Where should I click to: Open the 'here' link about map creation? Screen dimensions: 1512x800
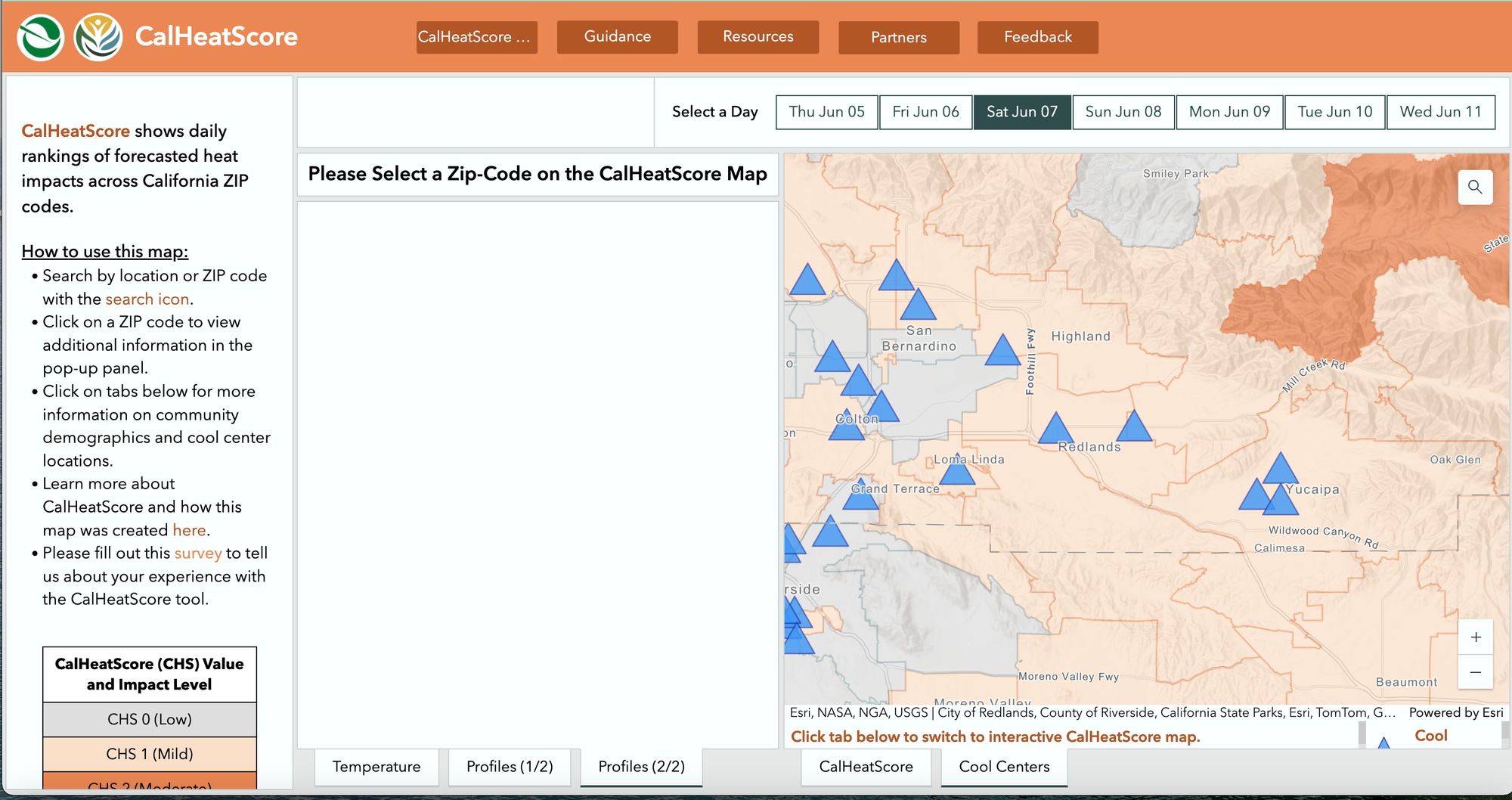click(189, 530)
